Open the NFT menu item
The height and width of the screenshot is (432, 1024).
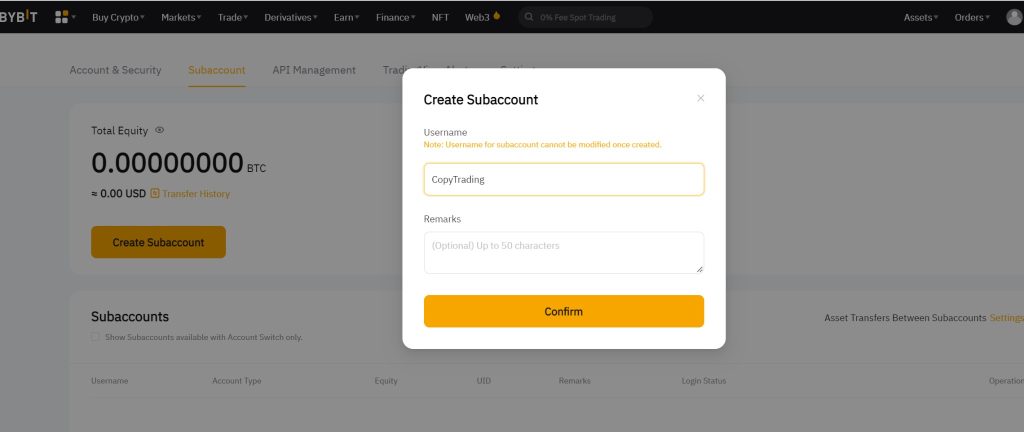(x=440, y=18)
